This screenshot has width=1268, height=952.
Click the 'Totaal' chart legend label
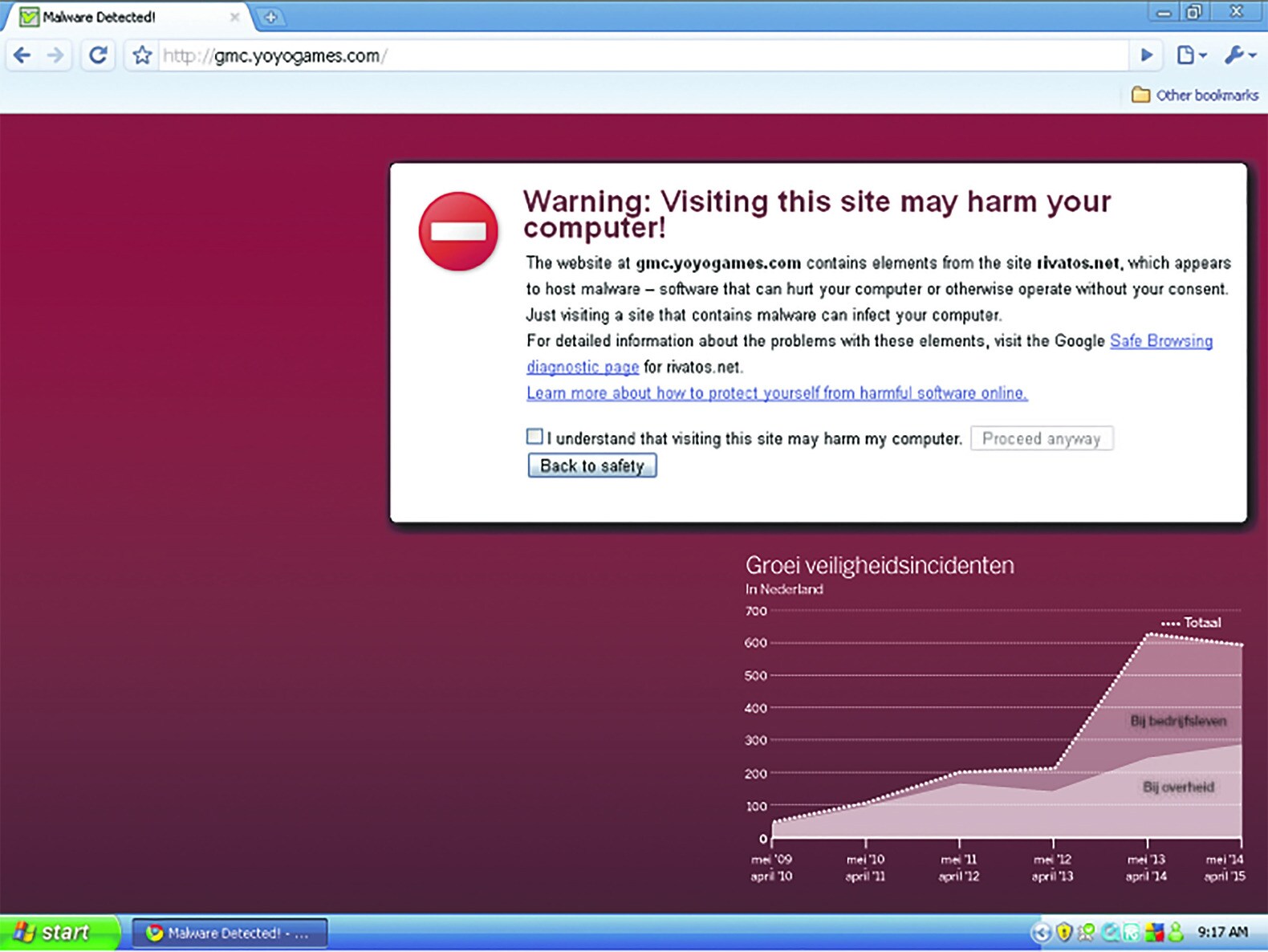[1202, 623]
